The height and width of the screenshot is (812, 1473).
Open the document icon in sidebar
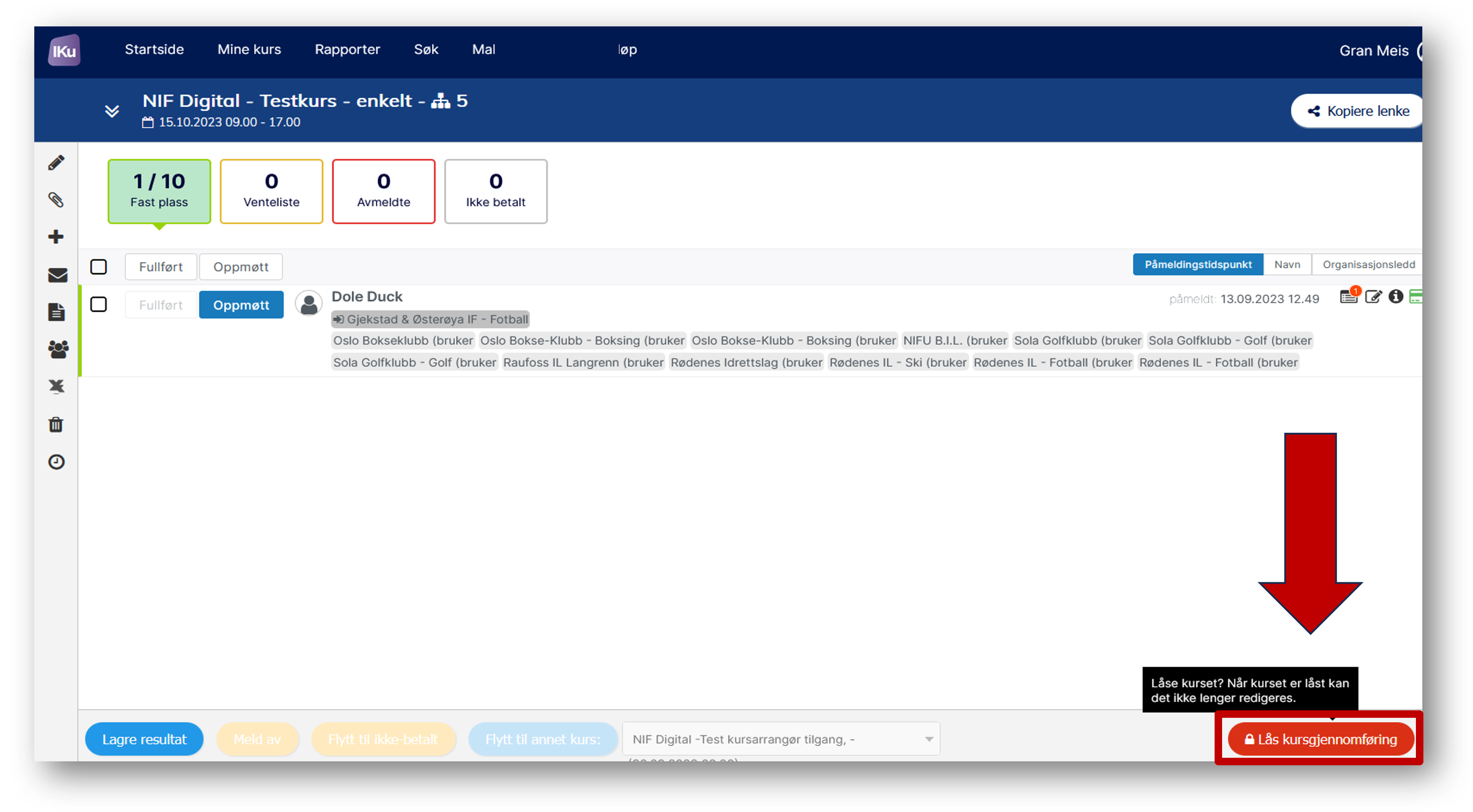[57, 312]
